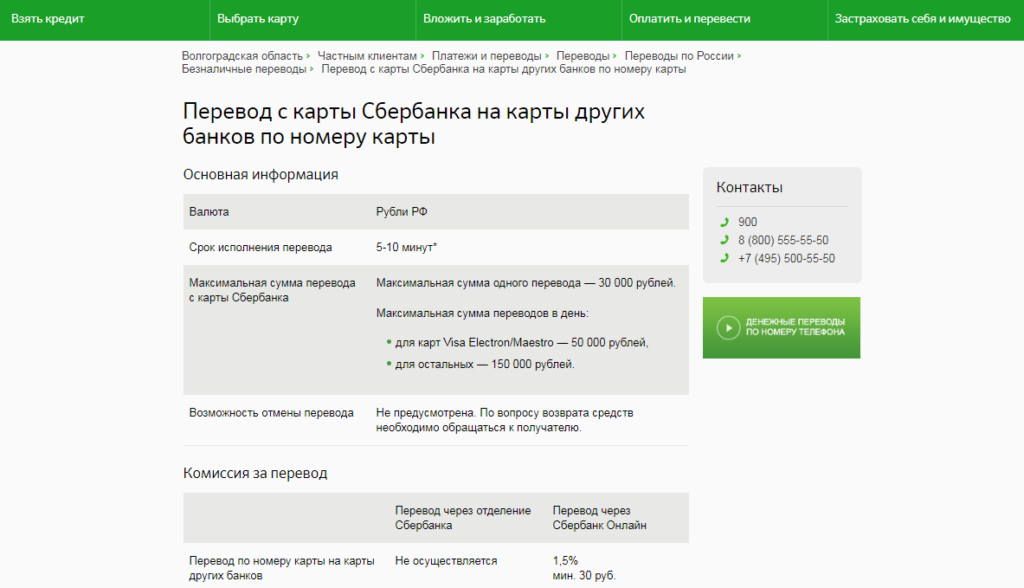1024x588 pixels.
Task: Click the phone icon next to 900
Action: (724, 222)
